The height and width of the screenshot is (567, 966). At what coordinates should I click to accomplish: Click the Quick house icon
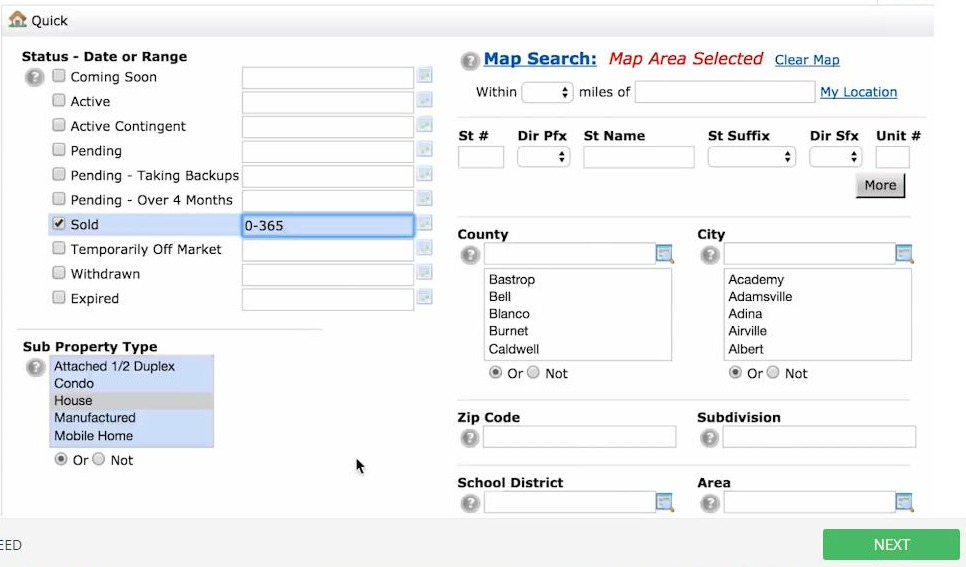[x=17, y=20]
